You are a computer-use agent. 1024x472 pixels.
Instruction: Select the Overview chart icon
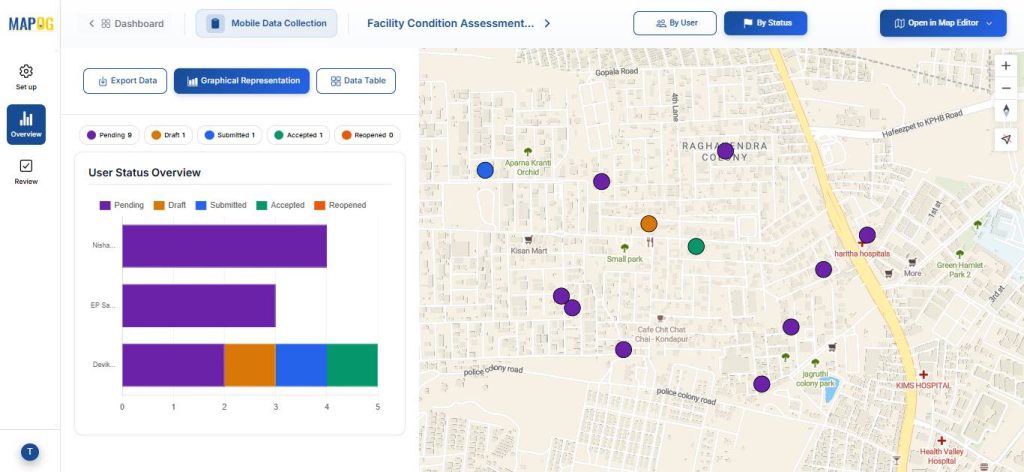(26, 119)
